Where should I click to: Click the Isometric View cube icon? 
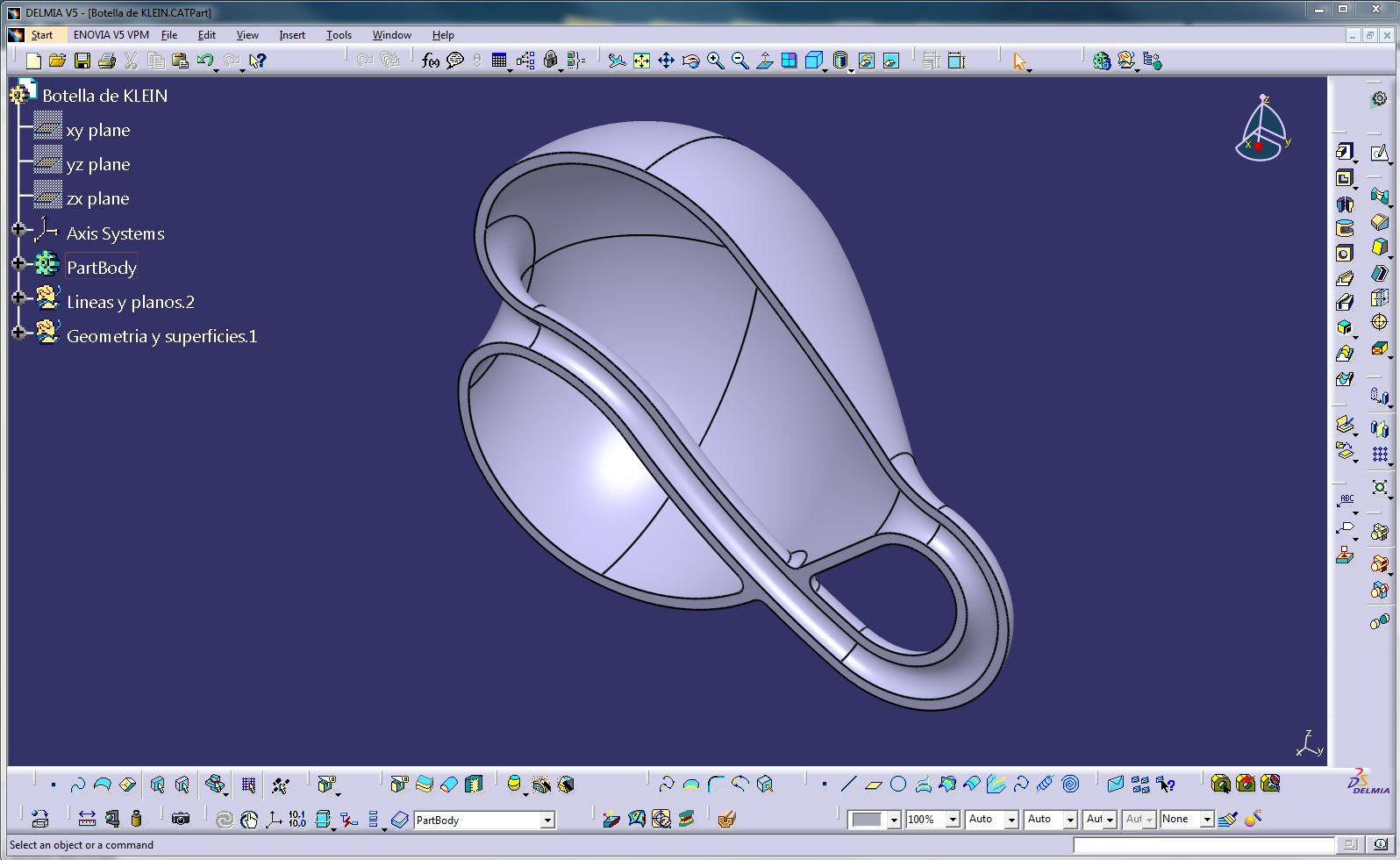(814, 61)
